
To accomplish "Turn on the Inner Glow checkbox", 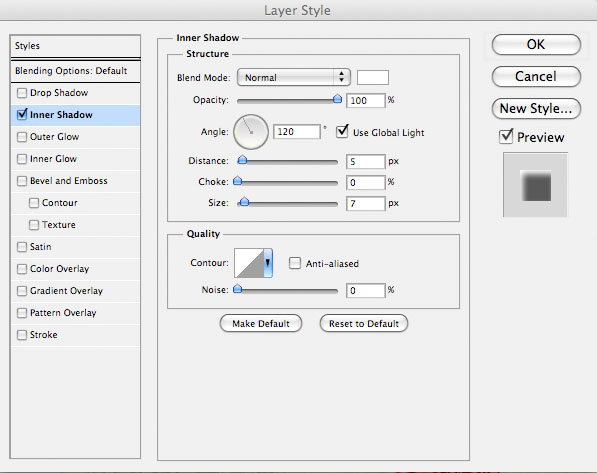I will pyautogui.click(x=22, y=159).
